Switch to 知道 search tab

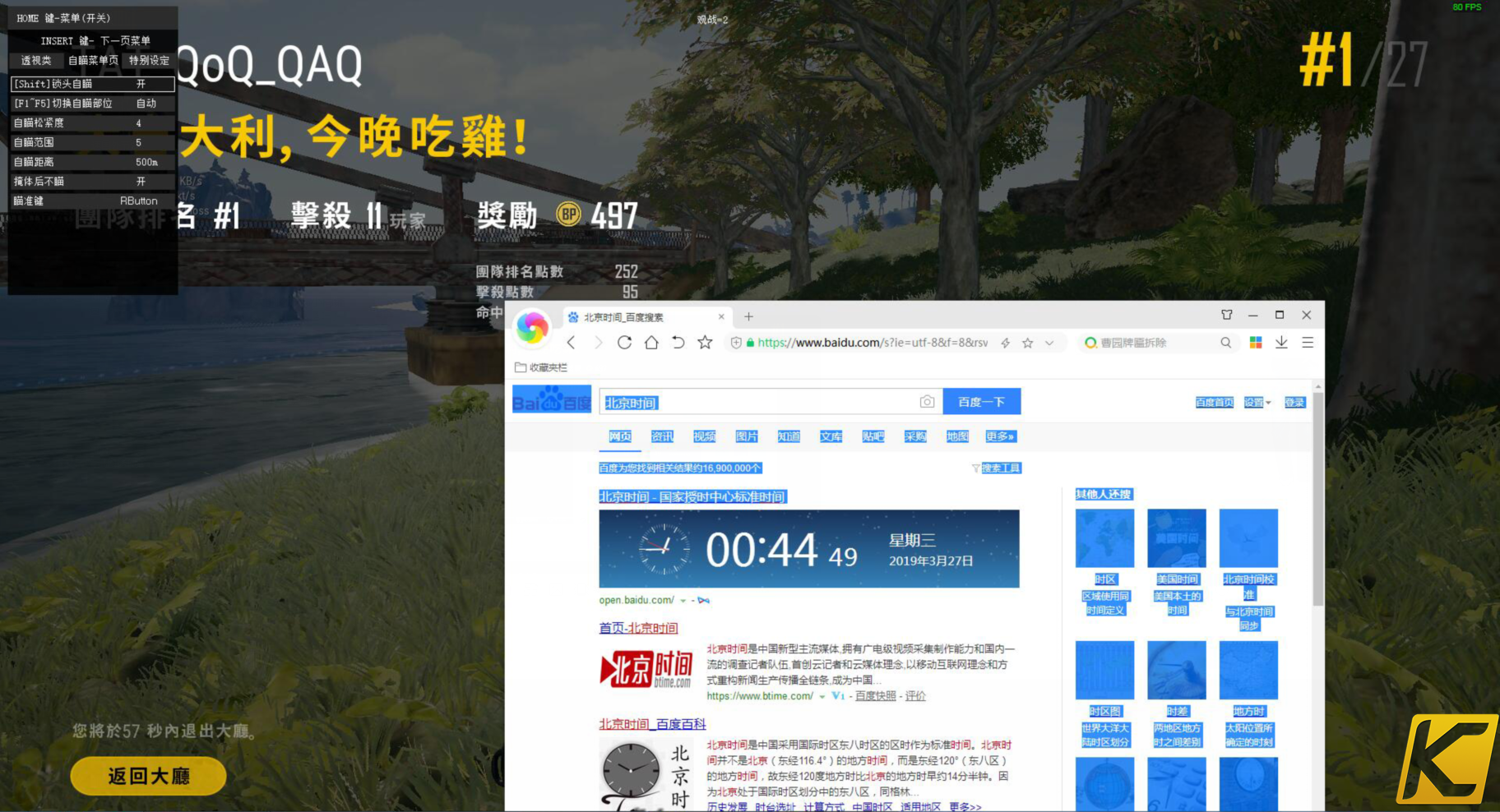789,436
